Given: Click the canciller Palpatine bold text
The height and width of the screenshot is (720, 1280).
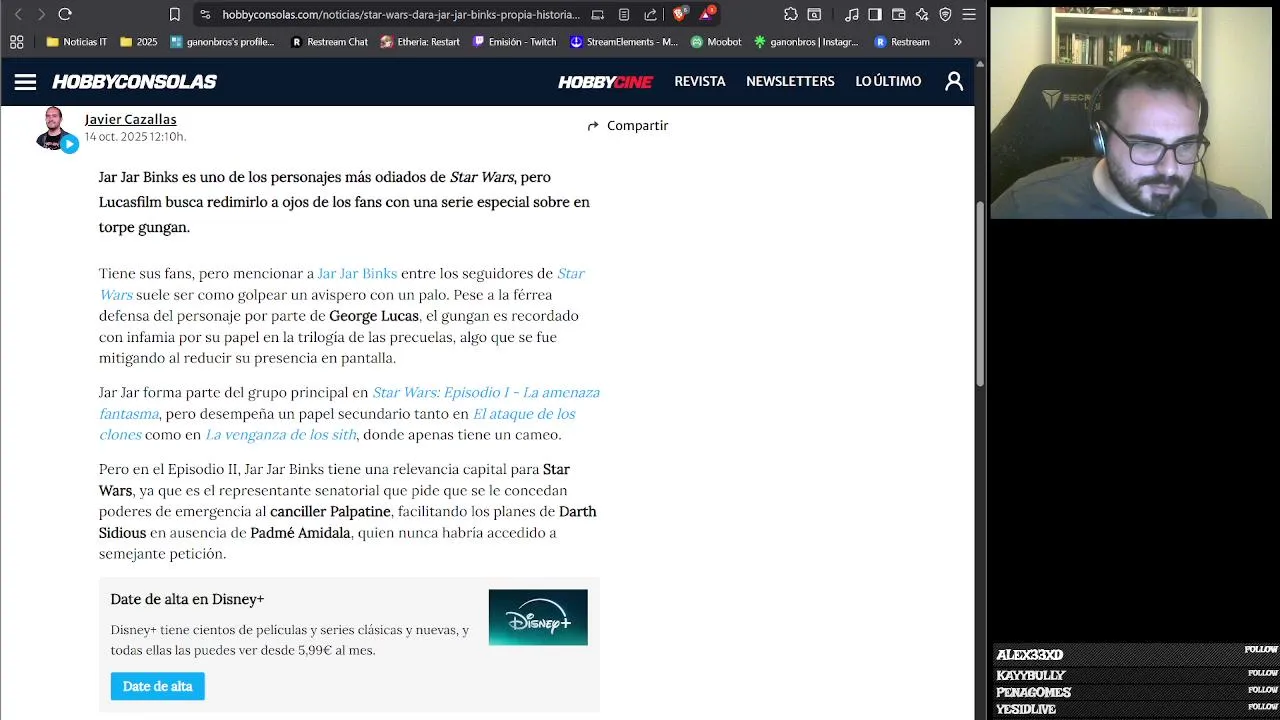Looking at the screenshot, I should [330, 511].
